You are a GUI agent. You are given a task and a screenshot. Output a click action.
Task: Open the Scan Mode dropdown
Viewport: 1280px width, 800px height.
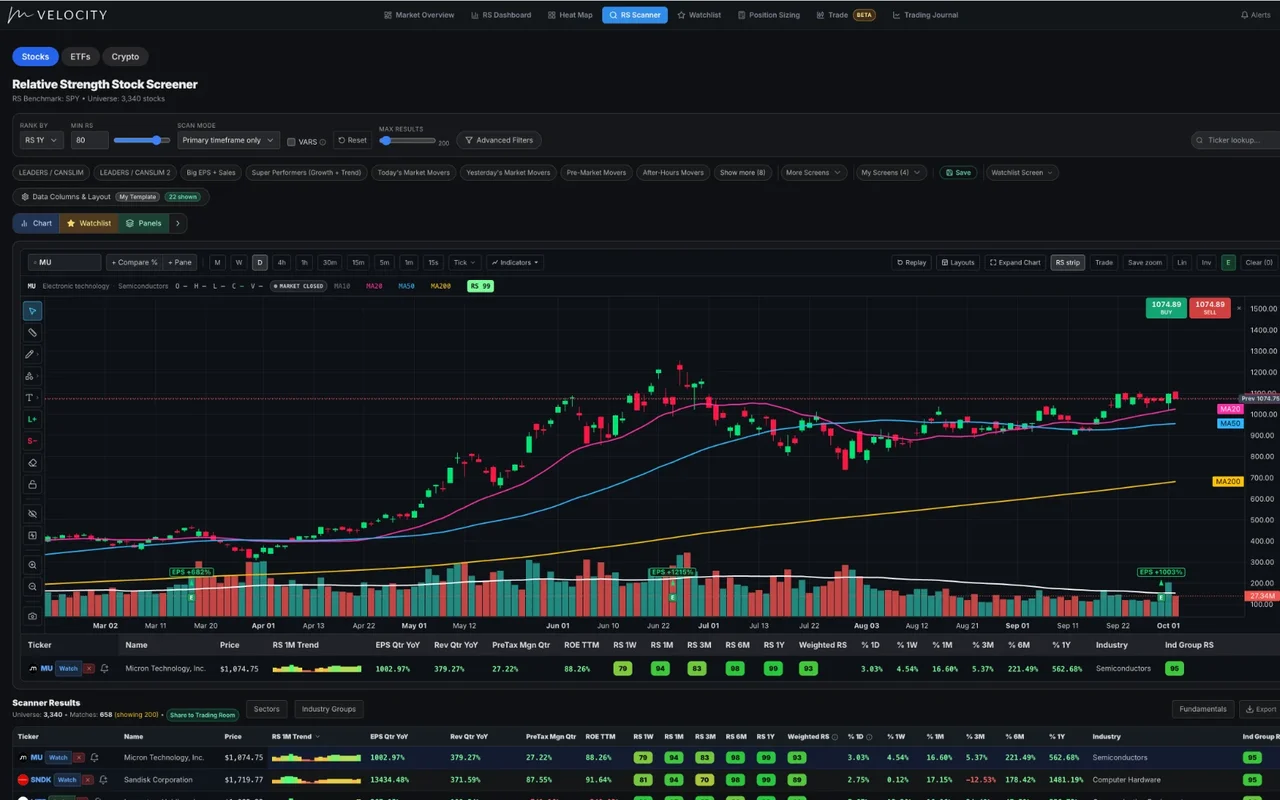point(229,140)
